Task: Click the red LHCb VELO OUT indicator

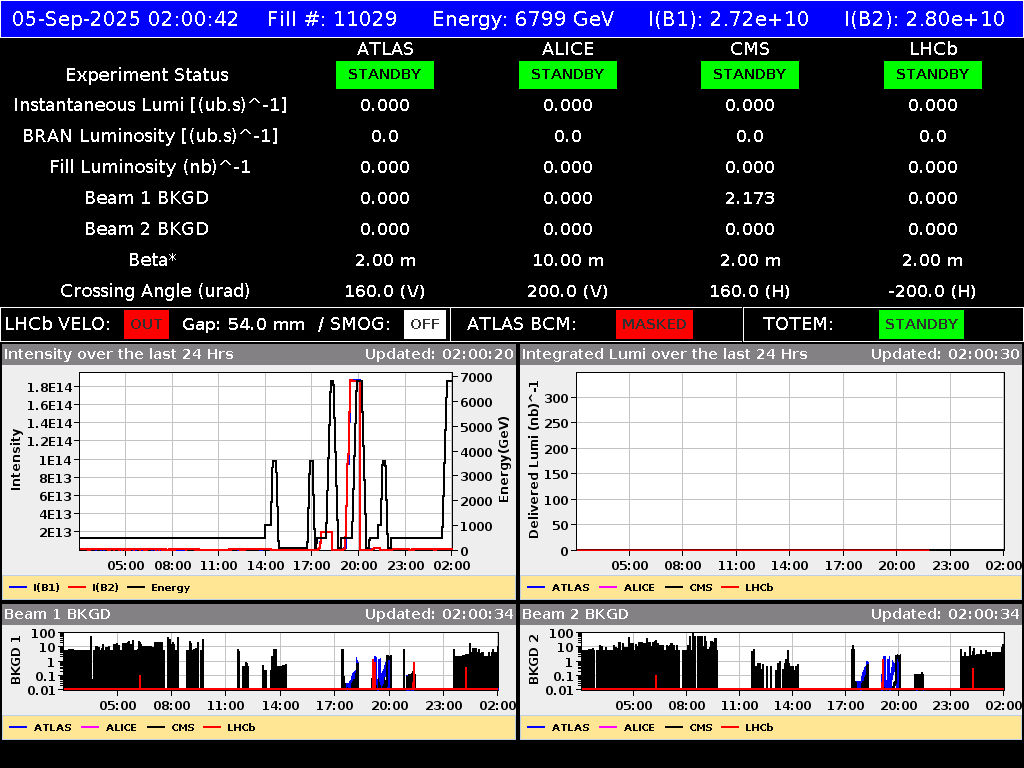Action: click(x=146, y=324)
